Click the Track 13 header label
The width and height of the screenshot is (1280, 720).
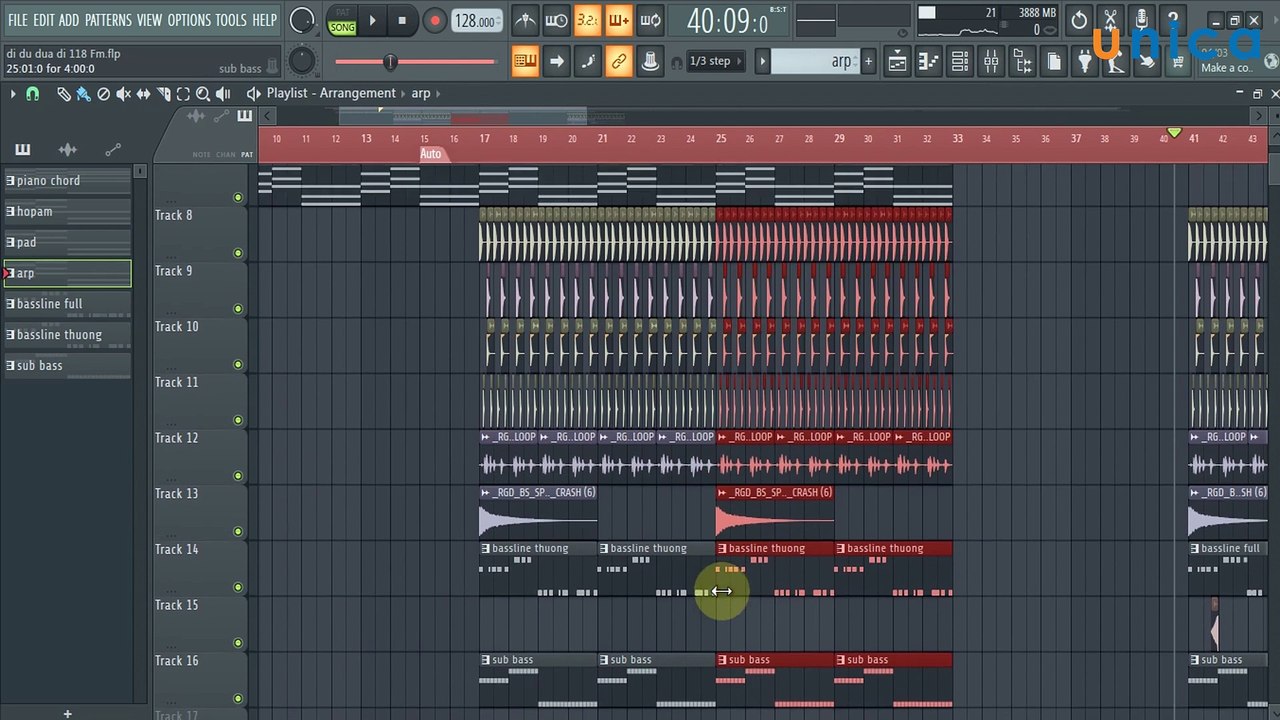coord(177,493)
